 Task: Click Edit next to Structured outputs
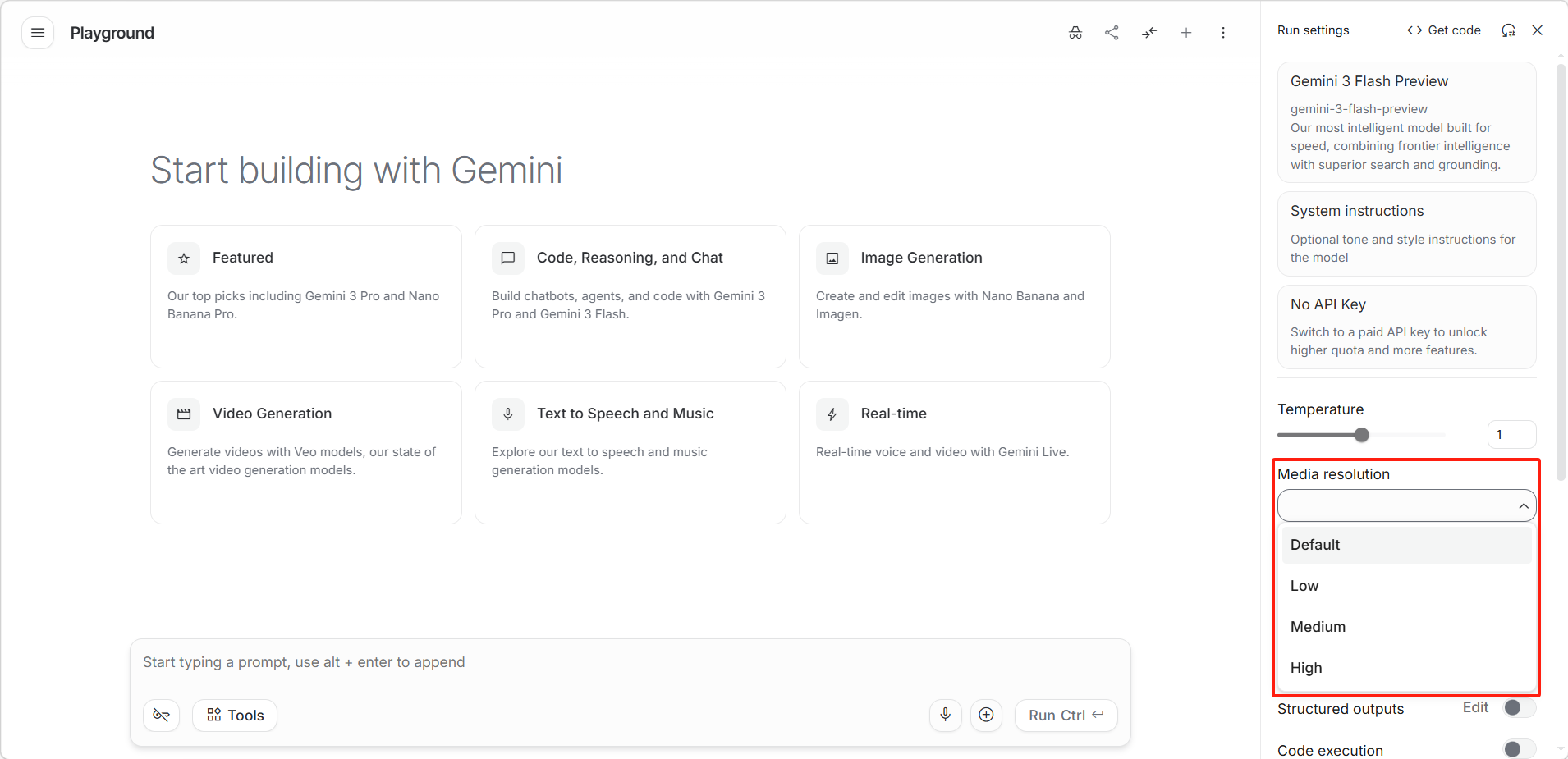(1475, 707)
